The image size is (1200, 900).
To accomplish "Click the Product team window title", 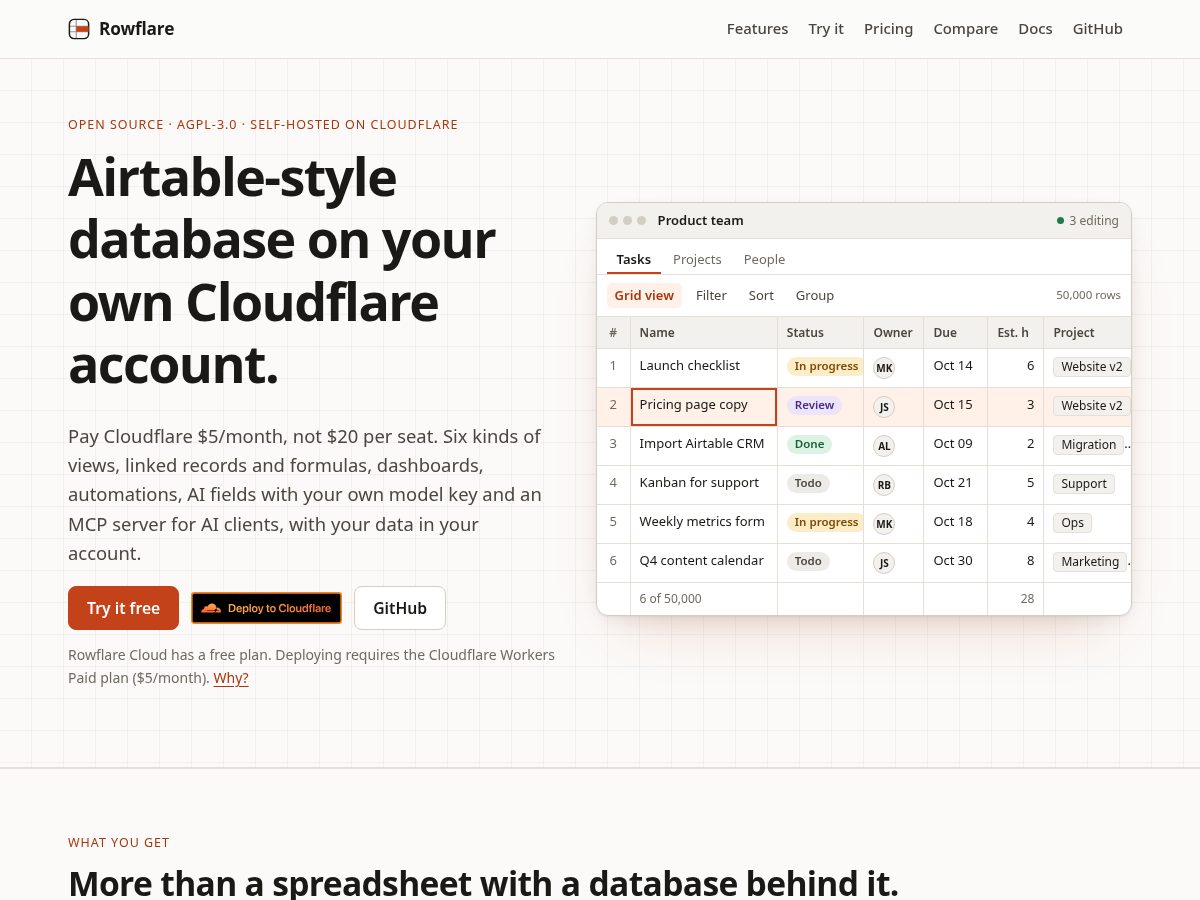I will tap(700, 221).
